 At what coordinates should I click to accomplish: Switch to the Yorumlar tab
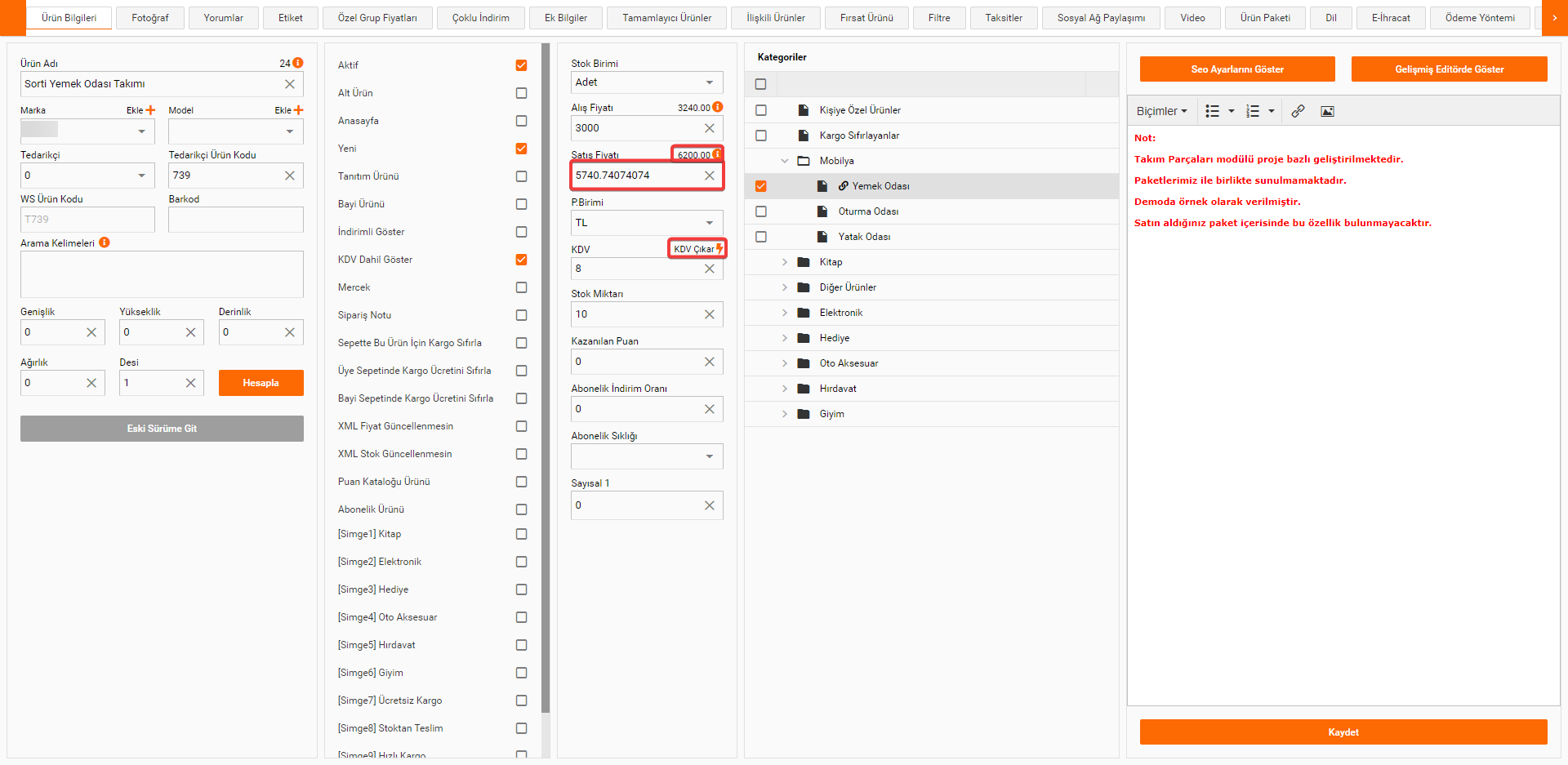(x=224, y=18)
